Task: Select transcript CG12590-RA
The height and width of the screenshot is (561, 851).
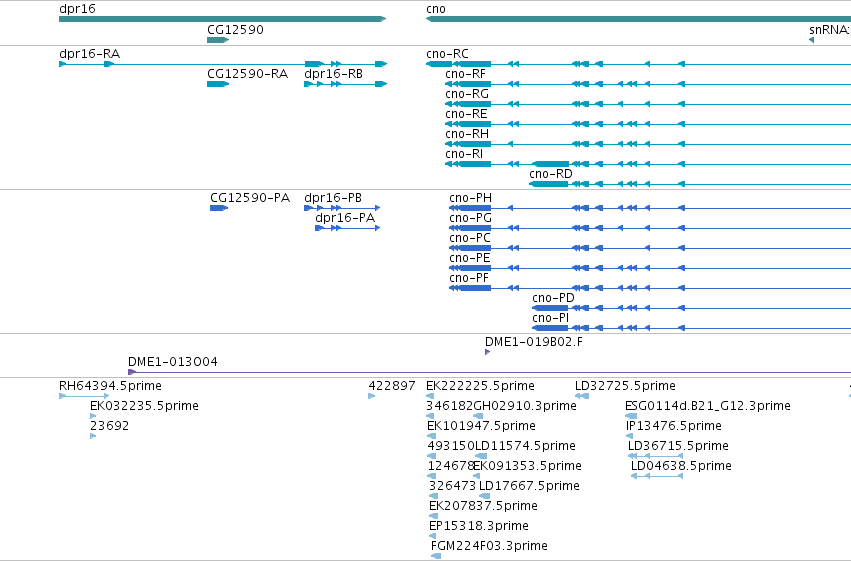Action: (218, 84)
